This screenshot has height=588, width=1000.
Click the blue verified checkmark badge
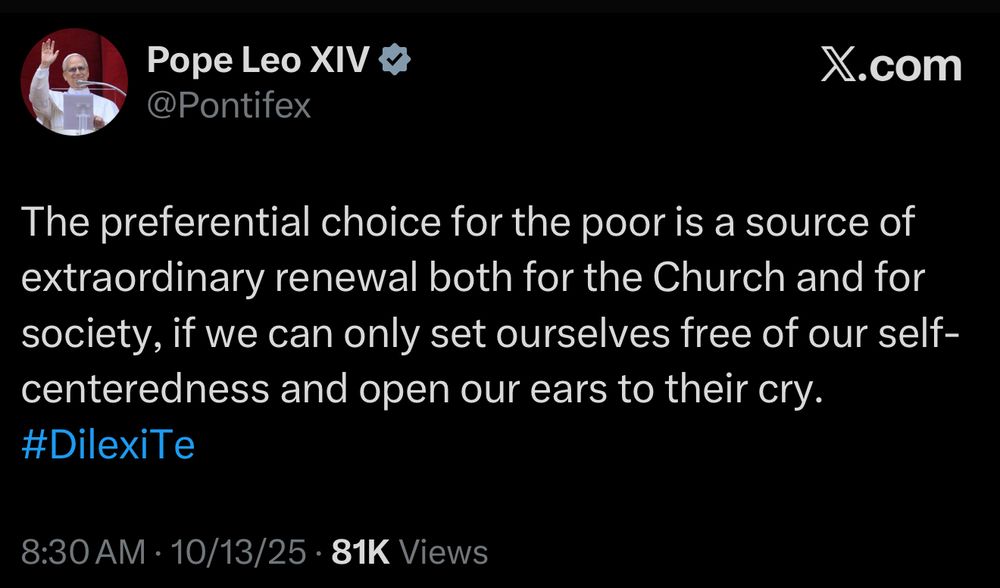point(396,62)
